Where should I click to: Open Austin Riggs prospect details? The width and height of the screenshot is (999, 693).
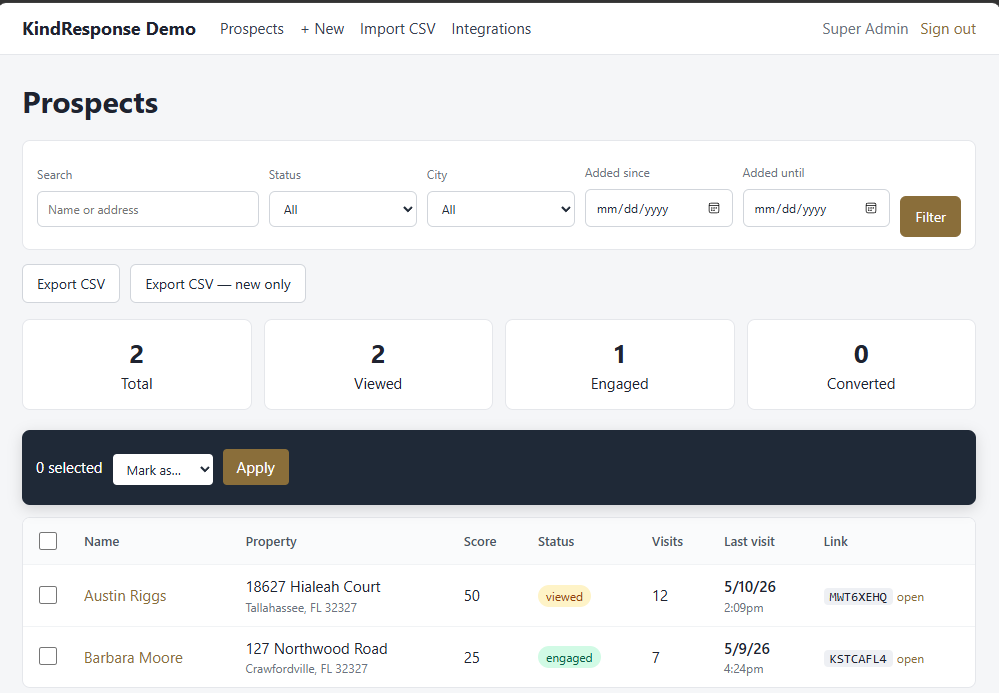point(125,596)
